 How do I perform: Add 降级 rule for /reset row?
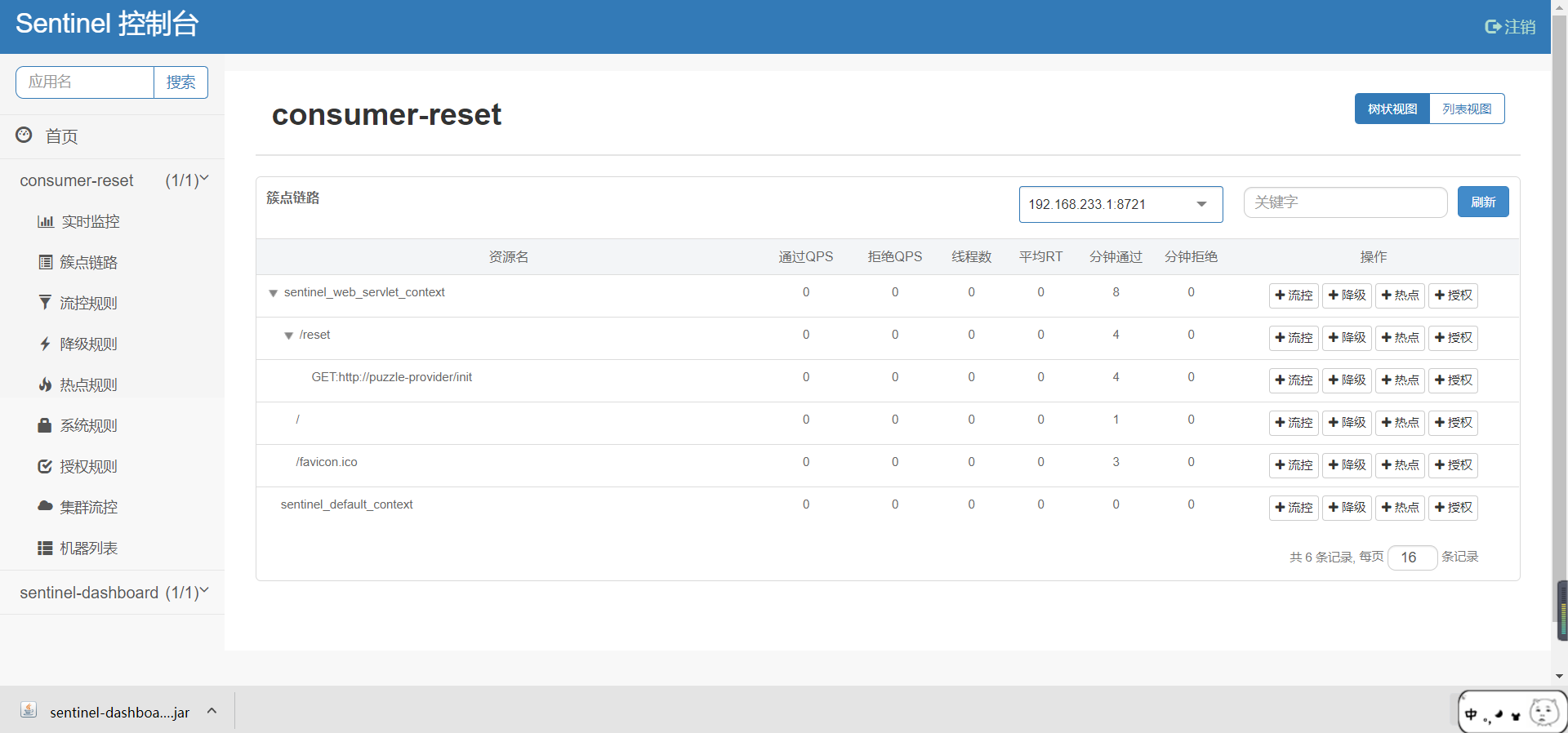point(1347,338)
